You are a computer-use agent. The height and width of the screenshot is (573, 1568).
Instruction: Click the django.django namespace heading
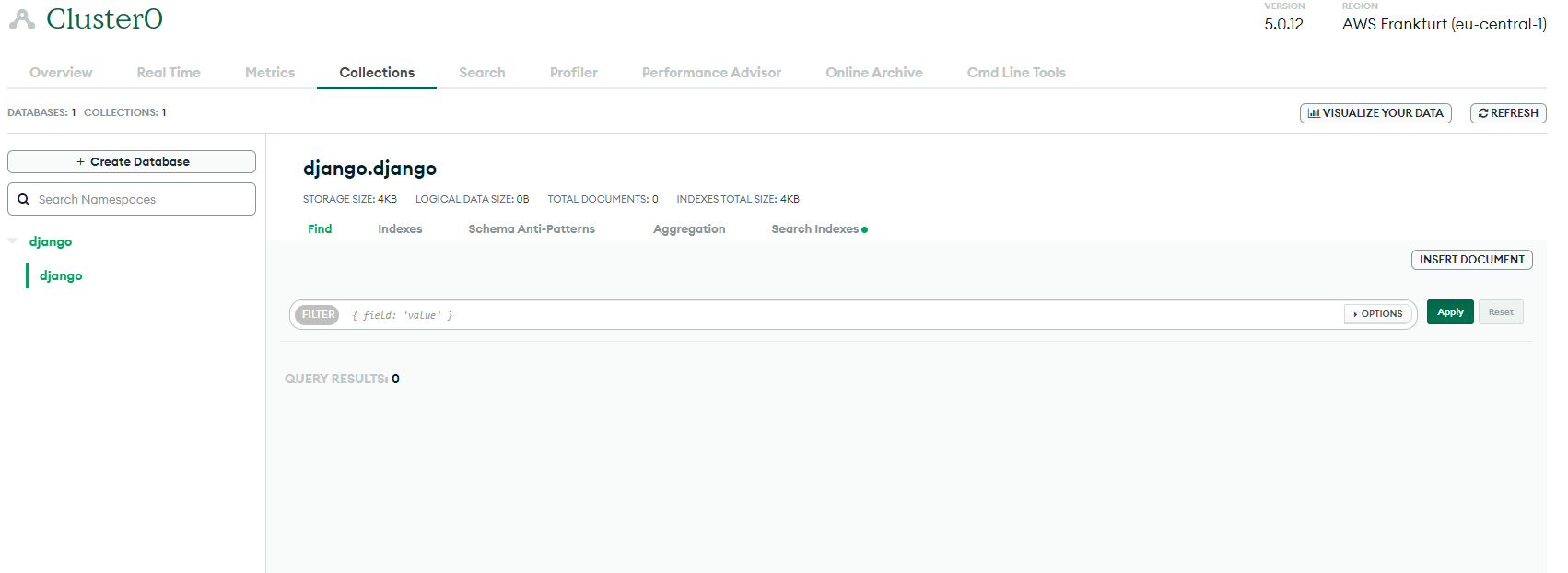pos(369,169)
